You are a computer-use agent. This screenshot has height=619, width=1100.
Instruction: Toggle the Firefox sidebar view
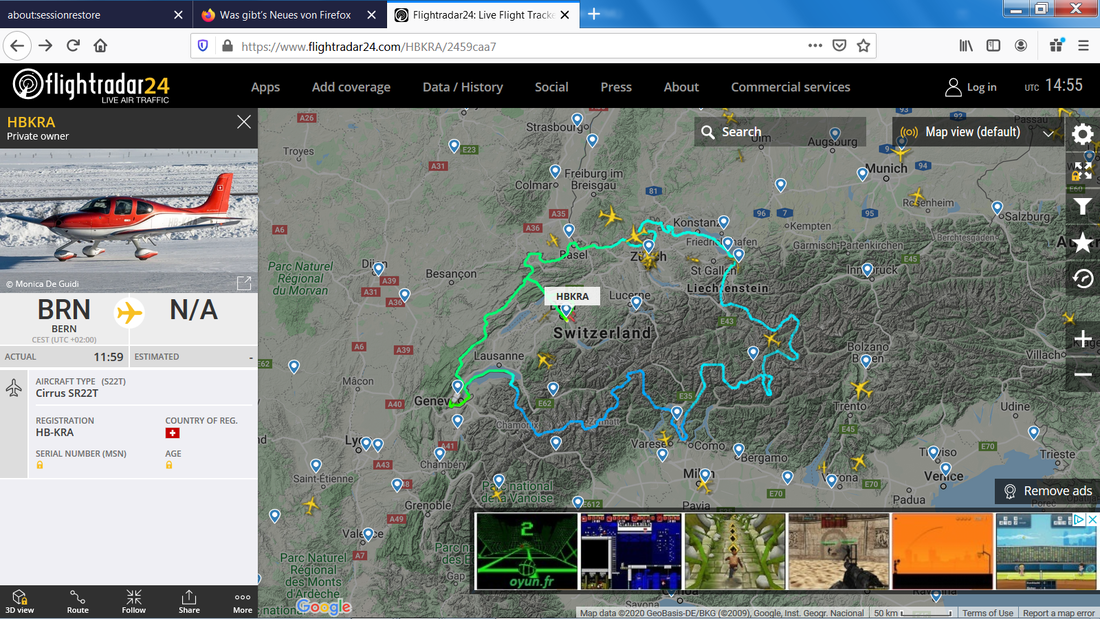click(x=993, y=46)
